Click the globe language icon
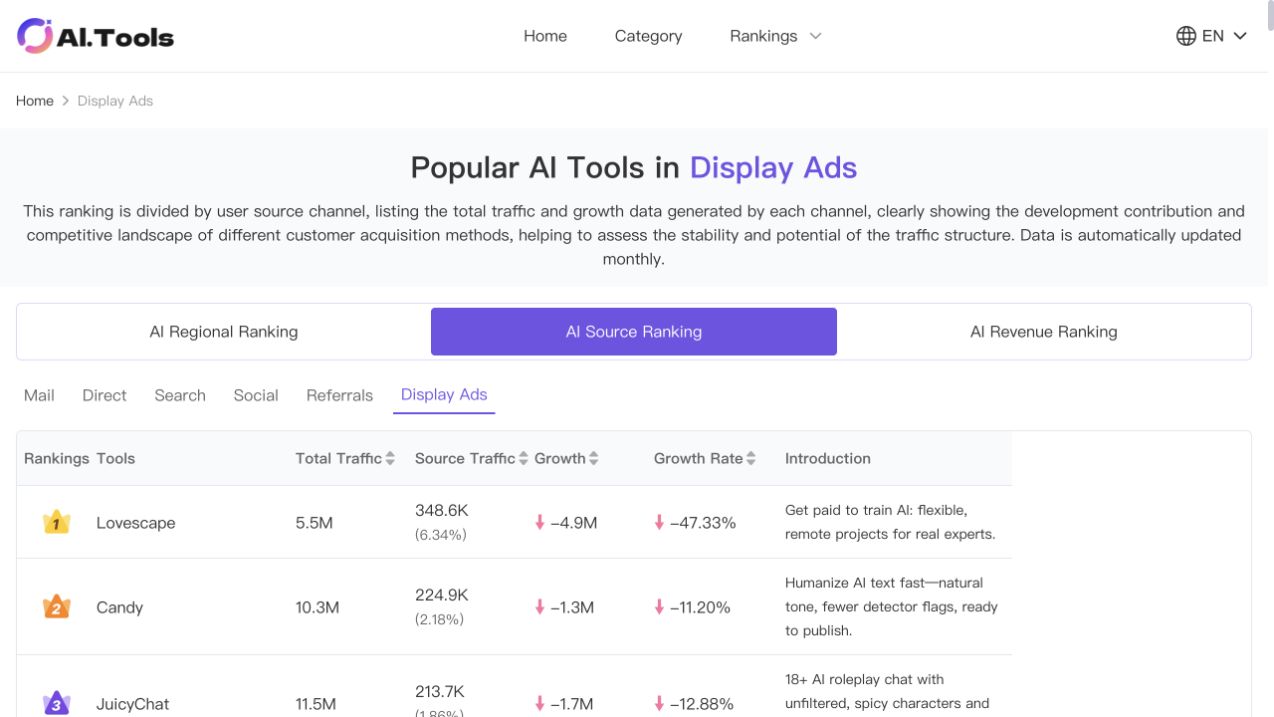Image resolution: width=1274 pixels, height=717 pixels. tap(1186, 36)
